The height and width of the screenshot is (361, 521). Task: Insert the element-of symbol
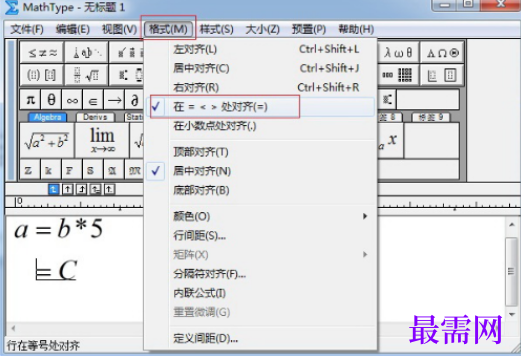93,99
